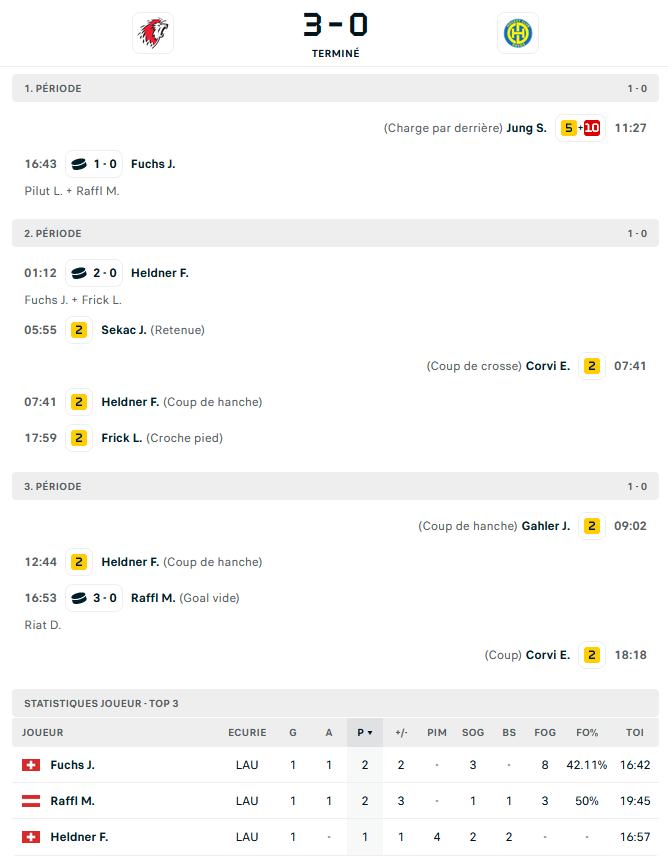Click the Swiss flag beside Fuchs J.
The image size is (668, 862).
coord(31,765)
